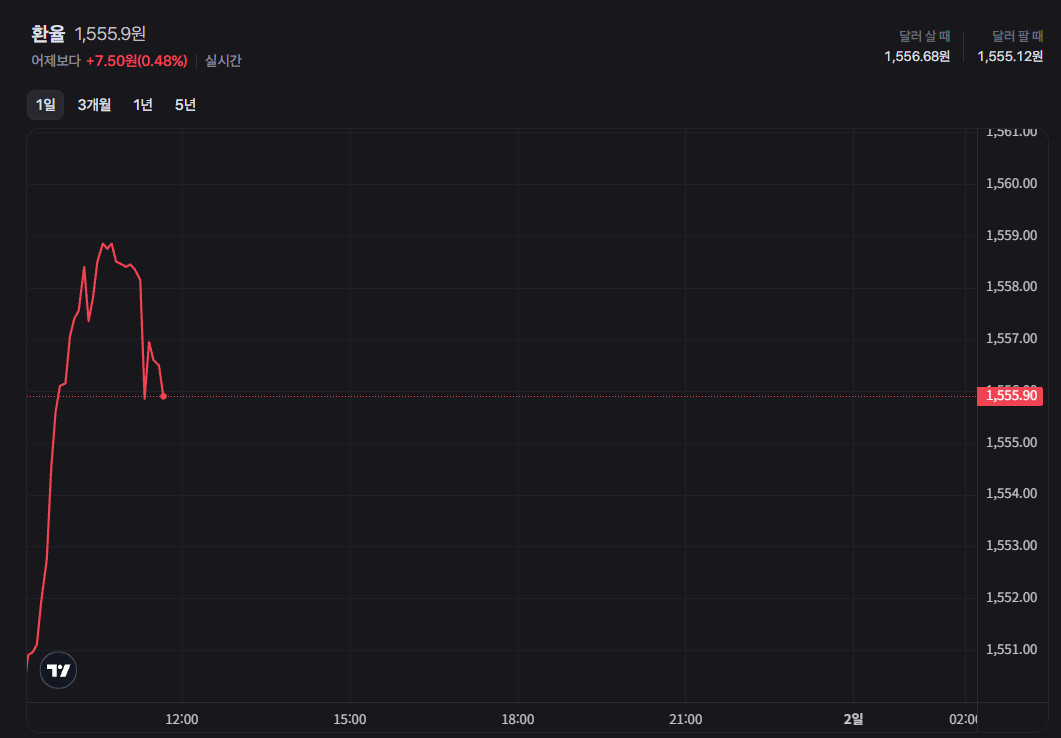Switch to the 1년 chart range
Viewport: 1061px width, 738px height.
[x=143, y=105]
